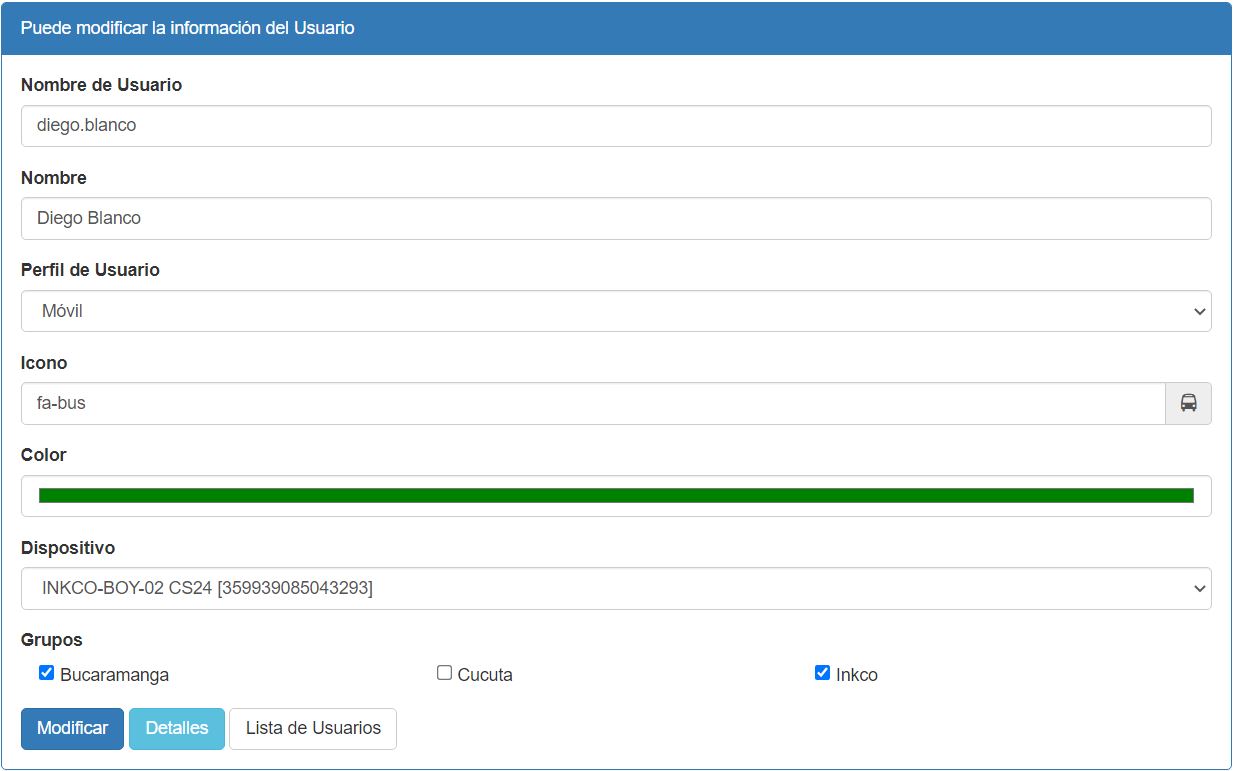Select the fa-bus Icono text field

tap(592, 403)
